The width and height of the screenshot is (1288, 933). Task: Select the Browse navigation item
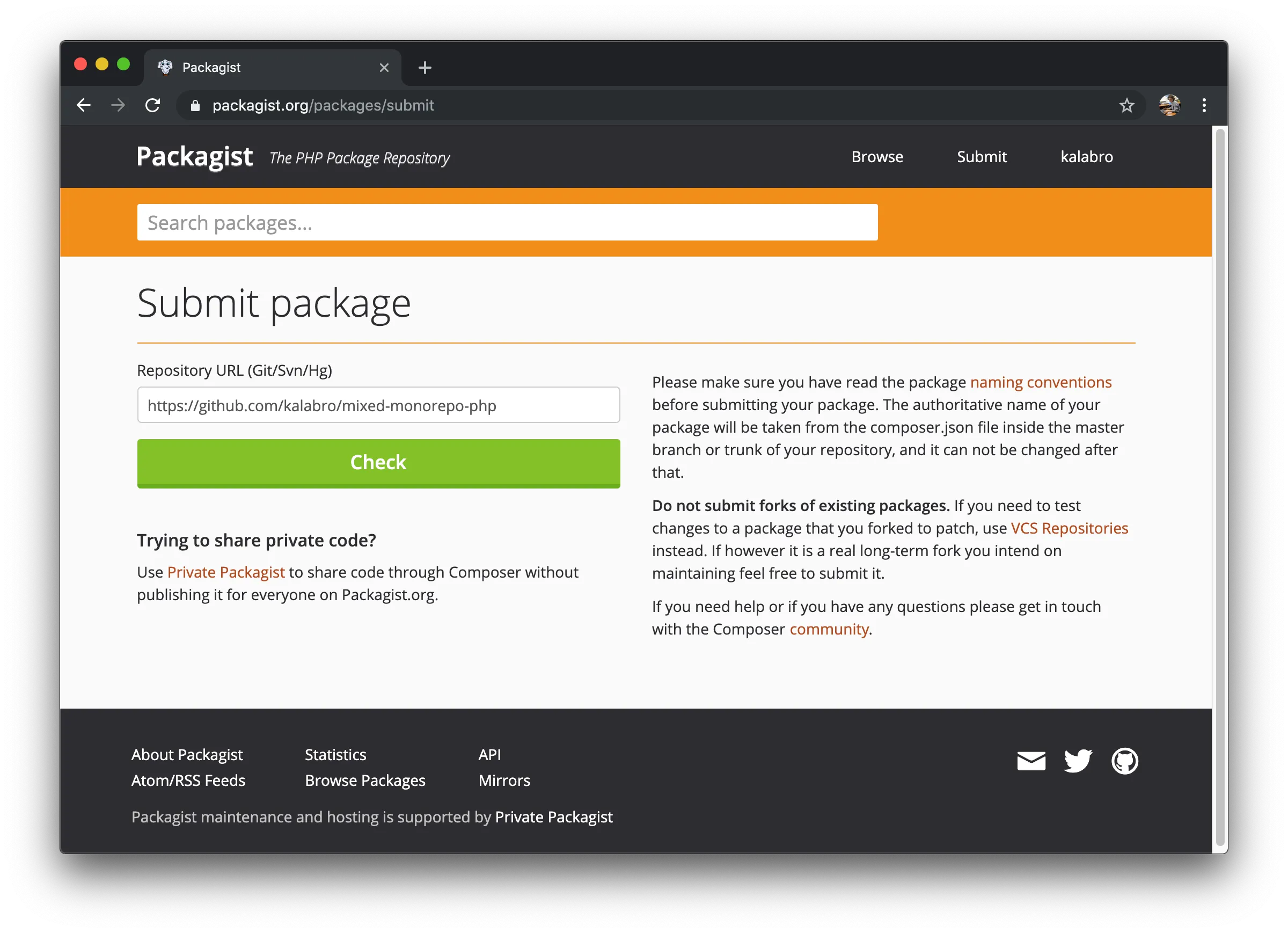click(x=877, y=157)
